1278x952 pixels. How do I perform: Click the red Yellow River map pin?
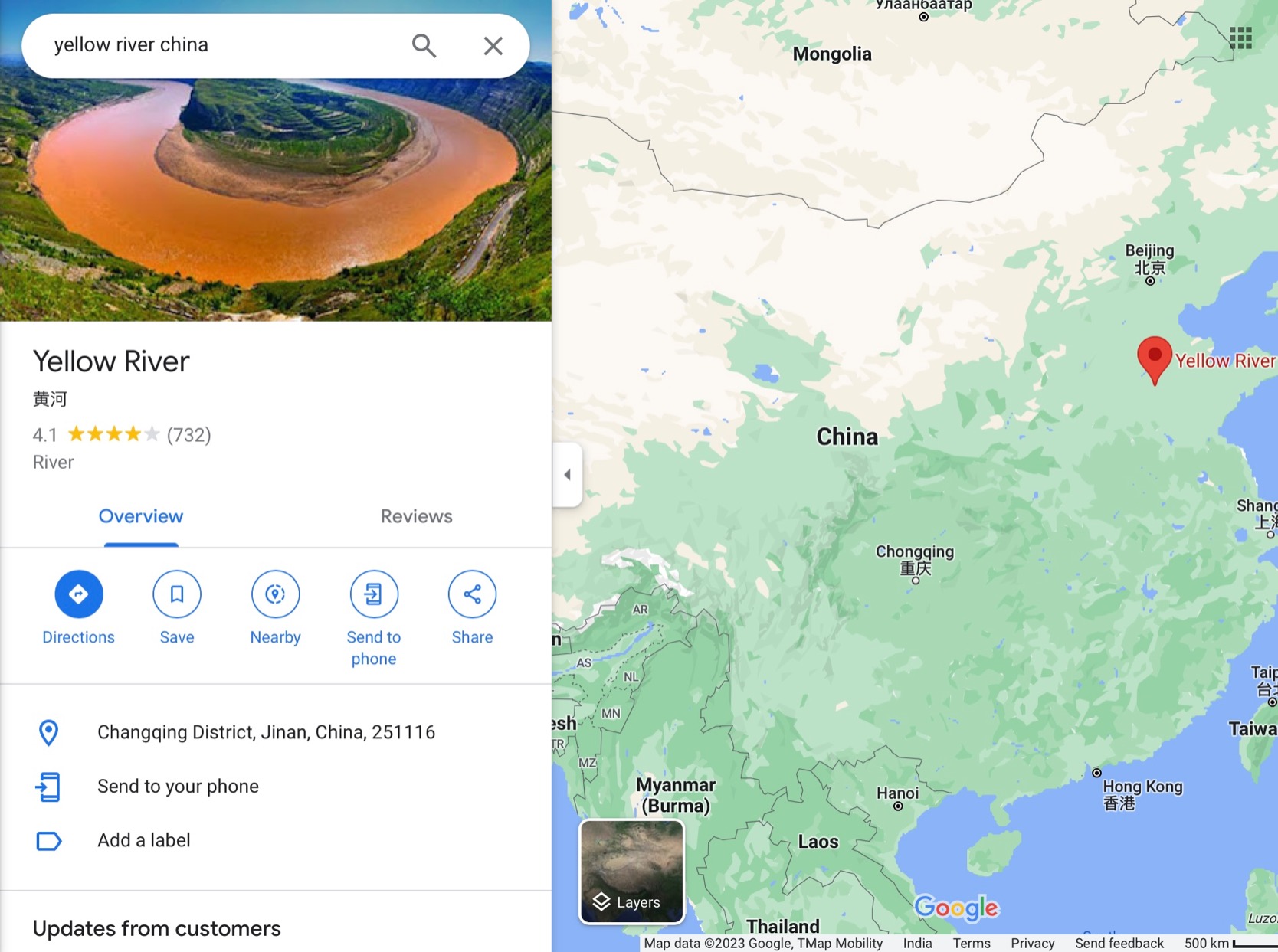click(x=1154, y=358)
